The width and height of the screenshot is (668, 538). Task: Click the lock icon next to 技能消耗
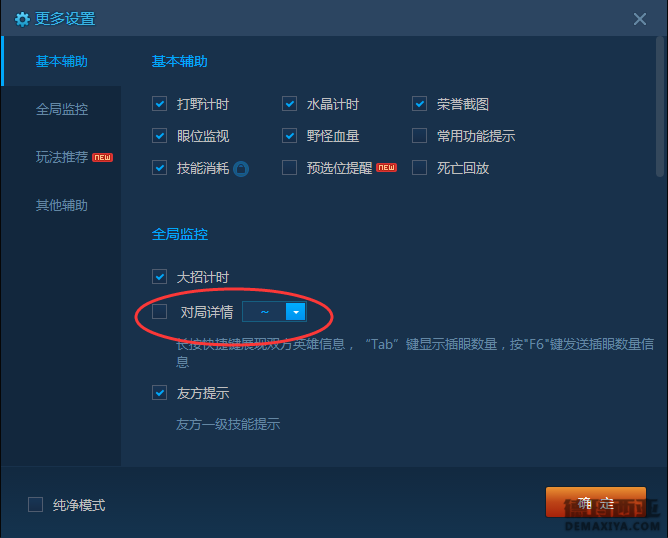241,169
